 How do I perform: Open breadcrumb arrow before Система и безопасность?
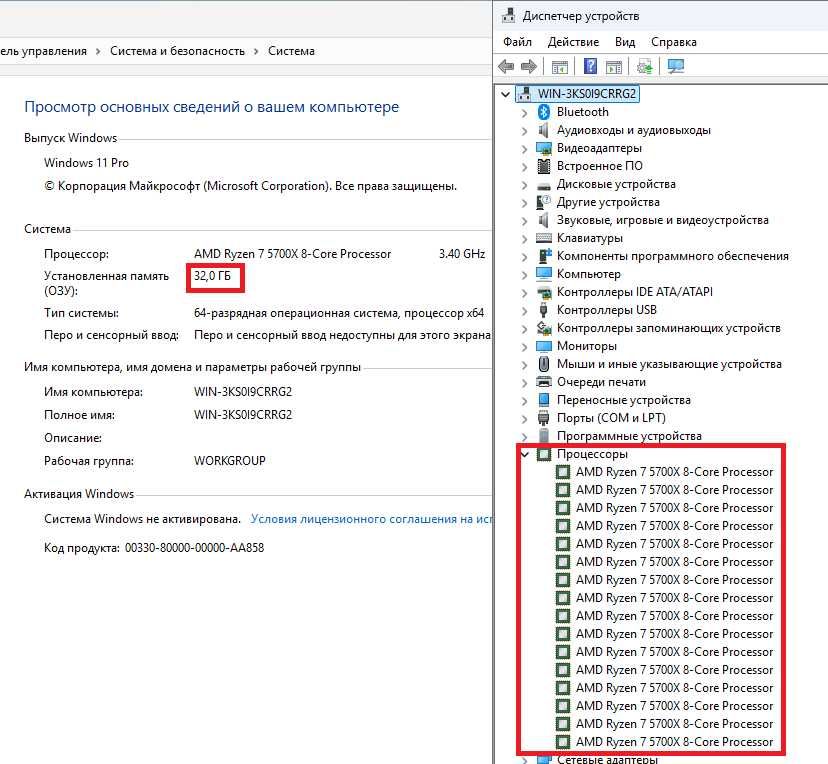click(98, 51)
